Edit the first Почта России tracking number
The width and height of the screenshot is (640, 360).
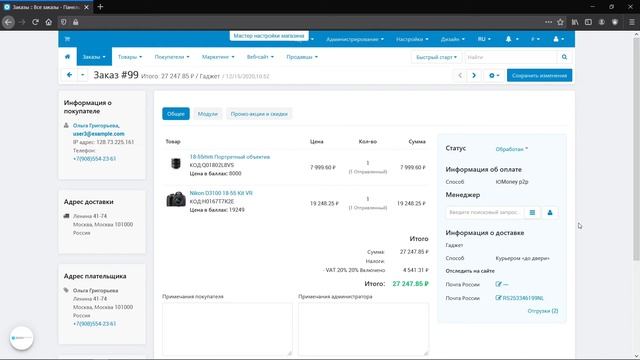click(x=502, y=284)
